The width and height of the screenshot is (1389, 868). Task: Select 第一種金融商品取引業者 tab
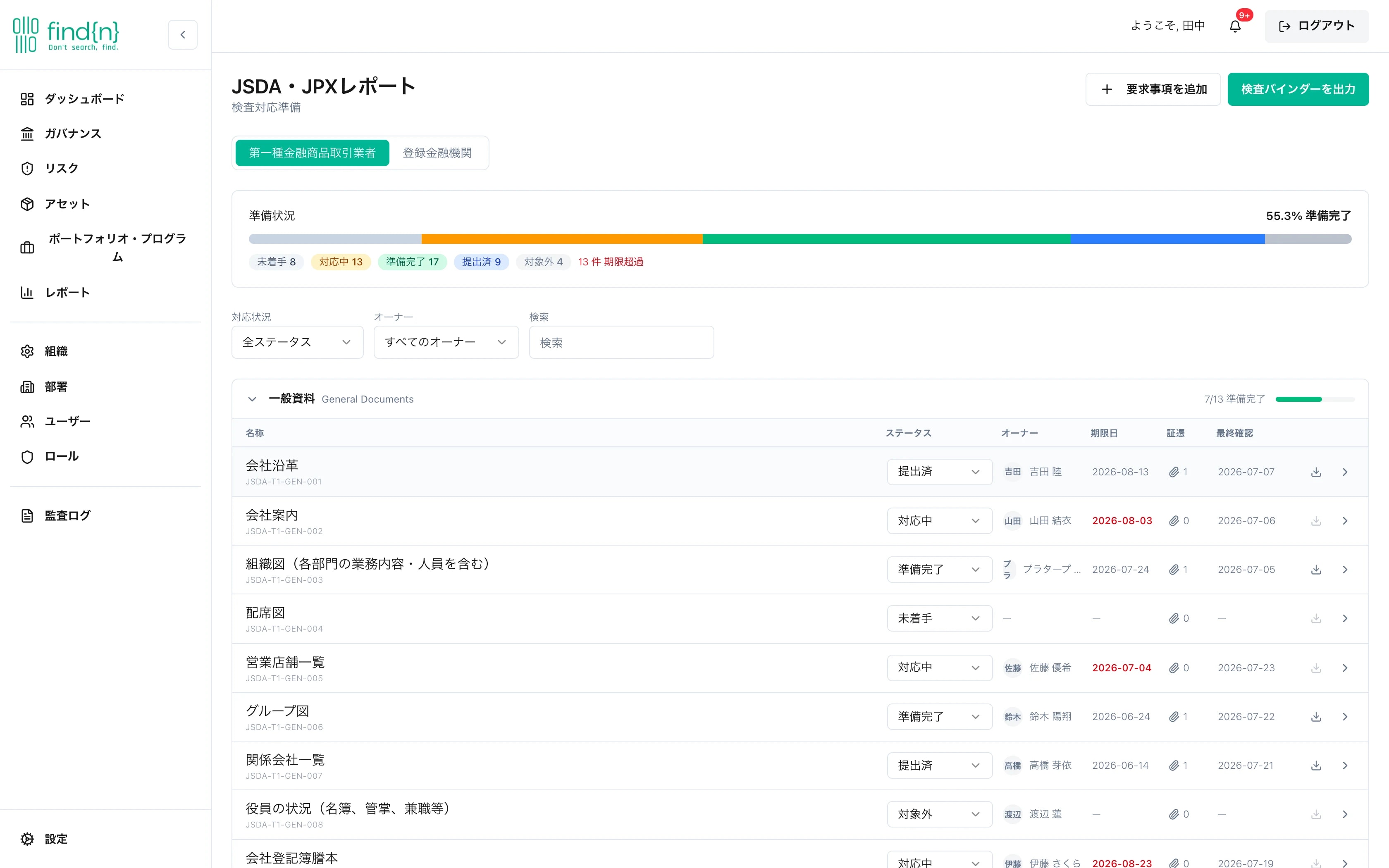click(312, 153)
